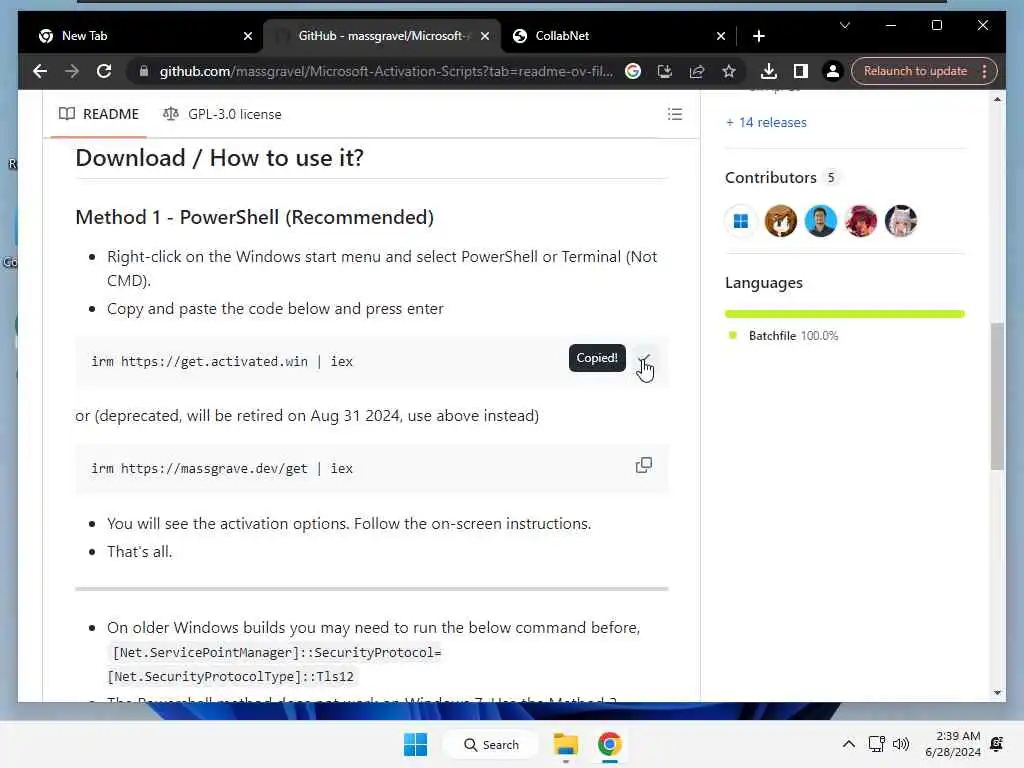Screen dimensions: 1024x768
Task: Click the Languages heading
Action: click(x=763, y=283)
